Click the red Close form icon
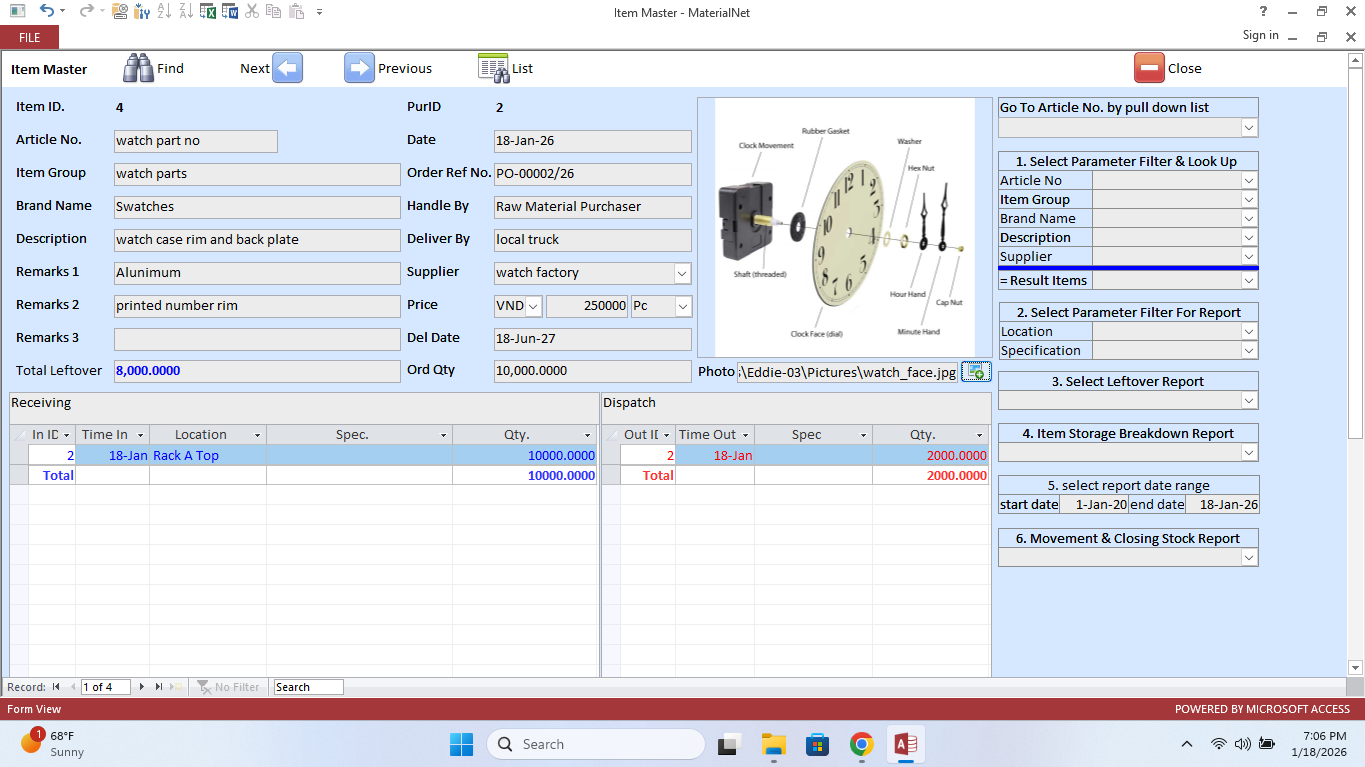Viewport: 1365px width, 767px height. click(1149, 68)
